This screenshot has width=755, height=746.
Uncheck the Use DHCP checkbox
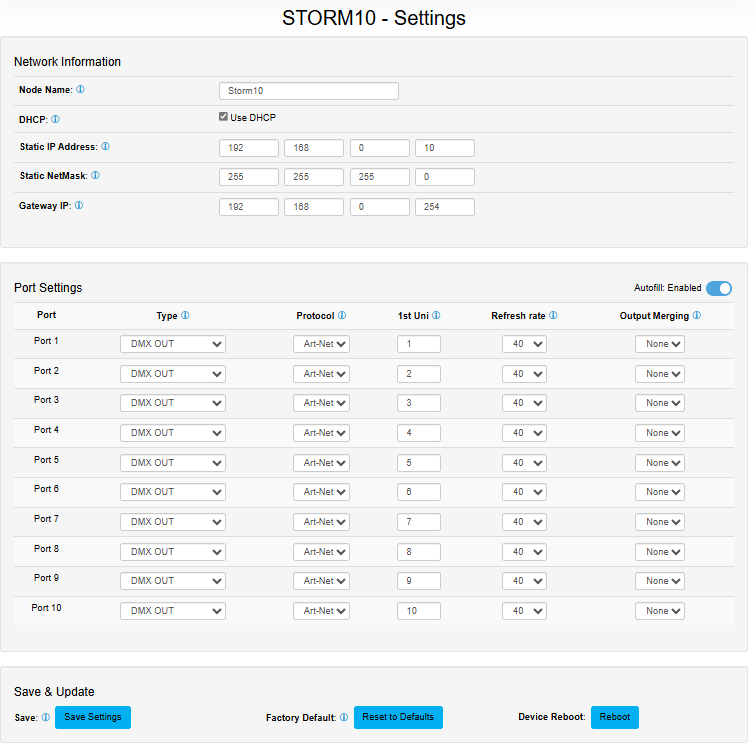tap(223, 117)
